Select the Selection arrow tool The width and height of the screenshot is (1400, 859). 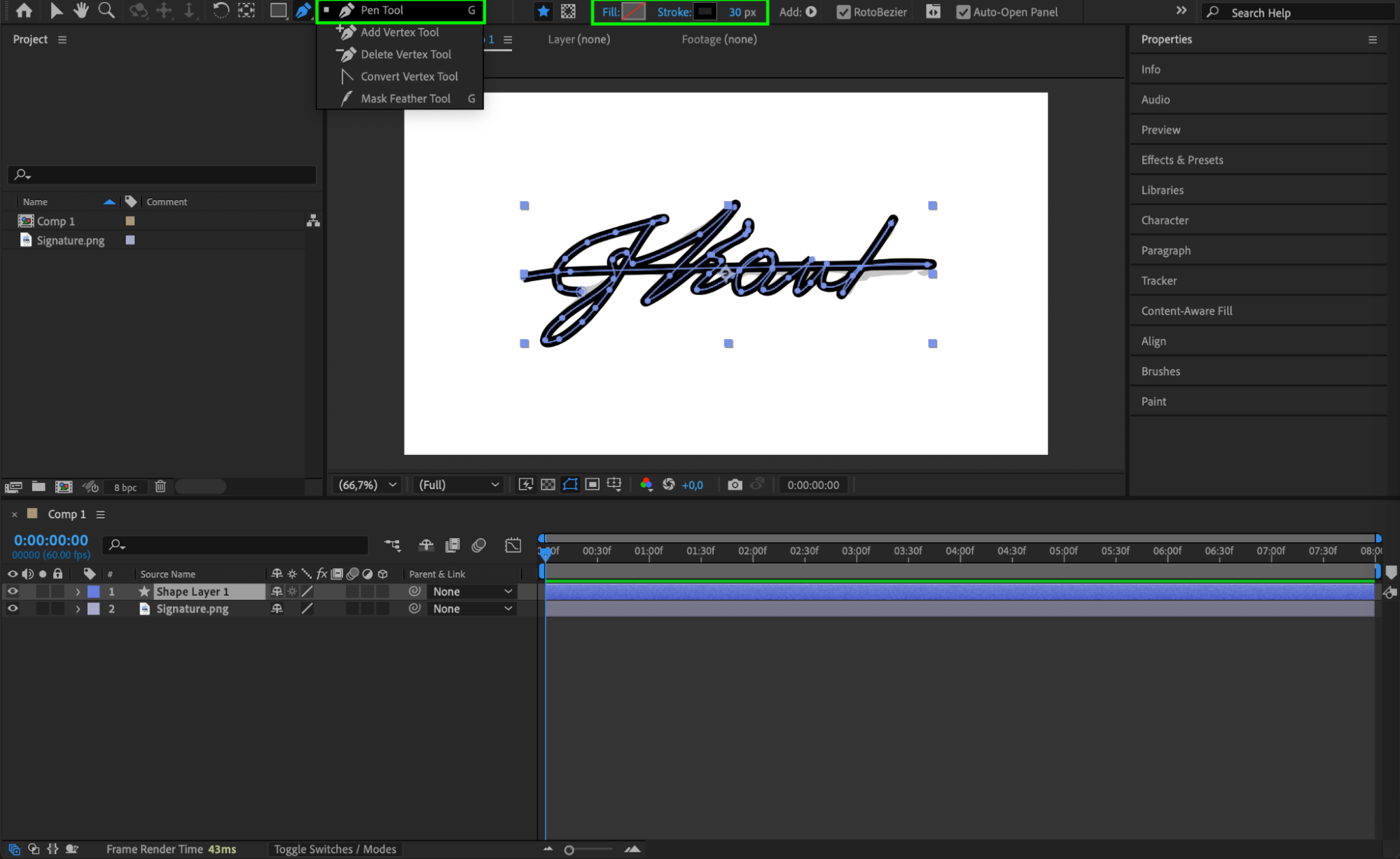56,11
